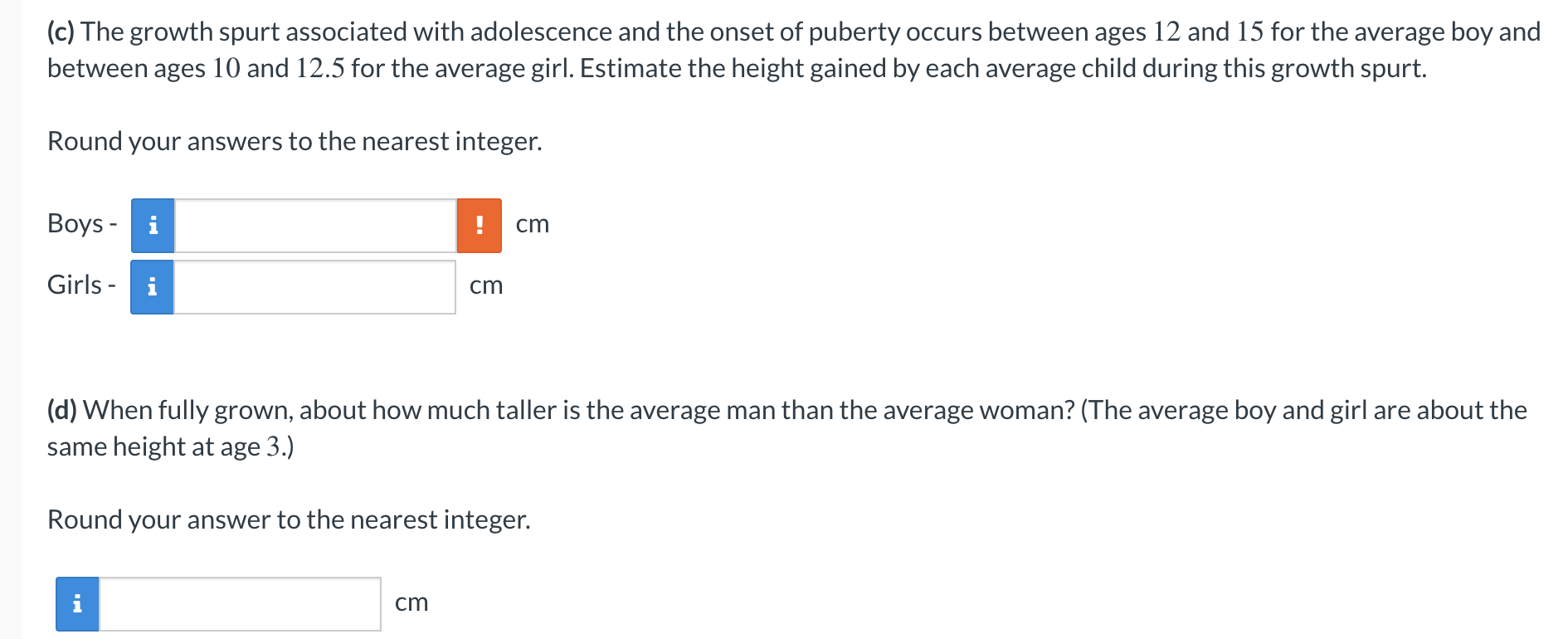
Task: Click the cm label in part (d)
Action: pos(411,603)
